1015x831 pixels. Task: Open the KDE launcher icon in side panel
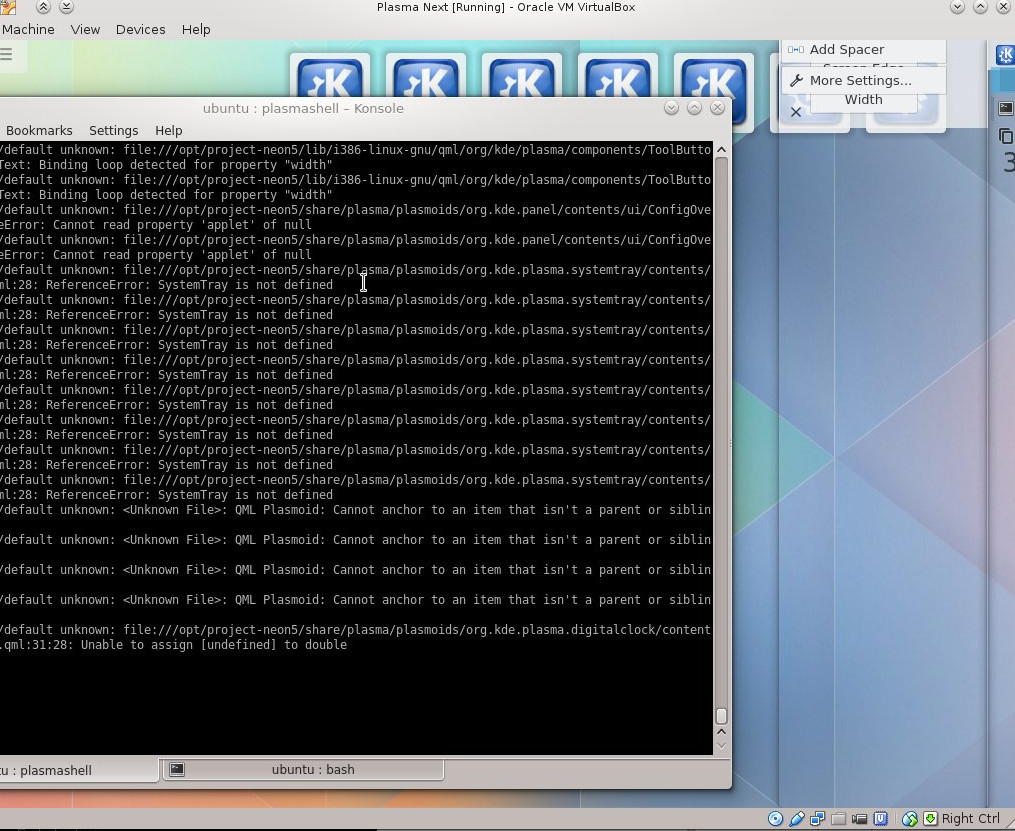1004,56
